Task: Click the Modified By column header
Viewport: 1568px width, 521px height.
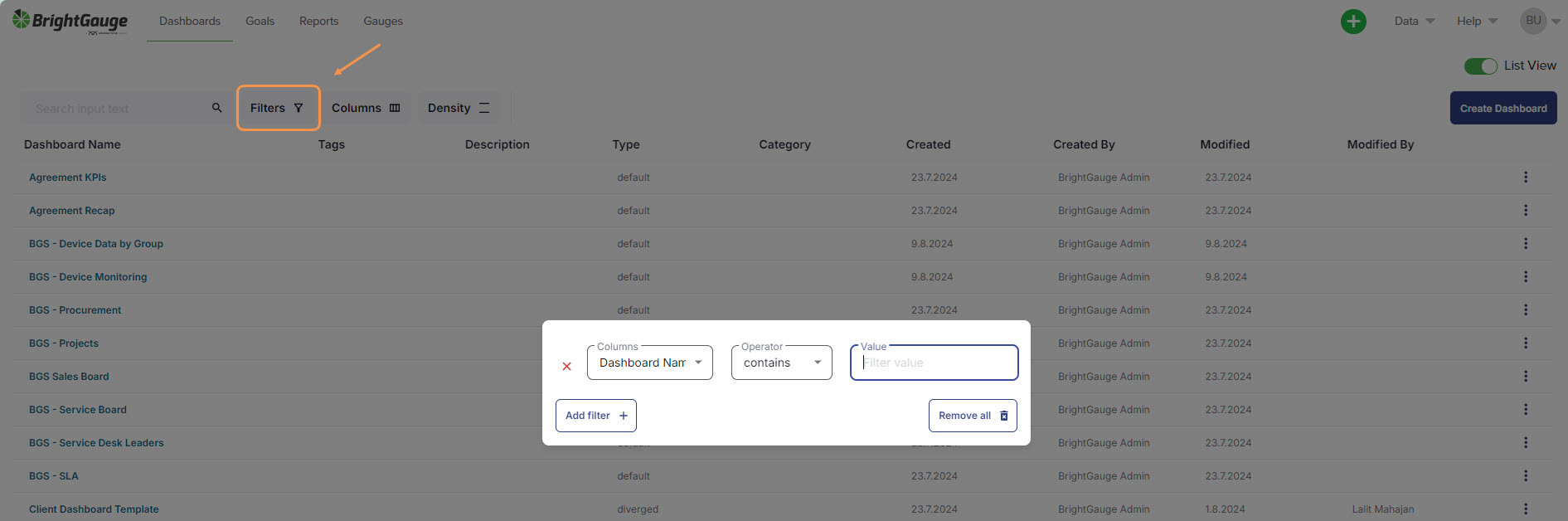Action: pyautogui.click(x=1381, y=144)
